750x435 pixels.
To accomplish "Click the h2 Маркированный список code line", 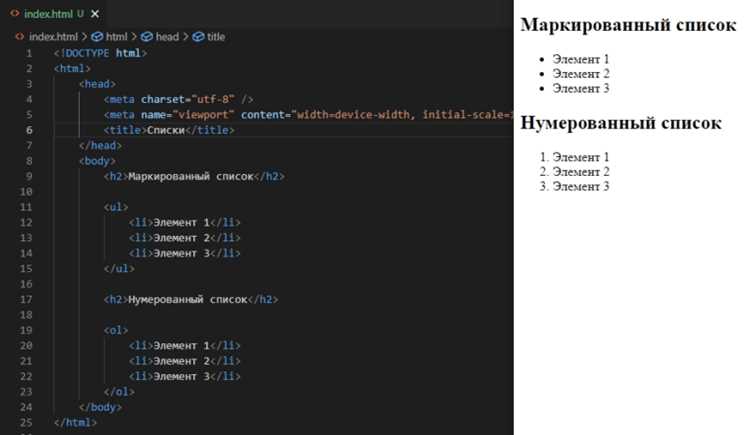I will [194, 177].
